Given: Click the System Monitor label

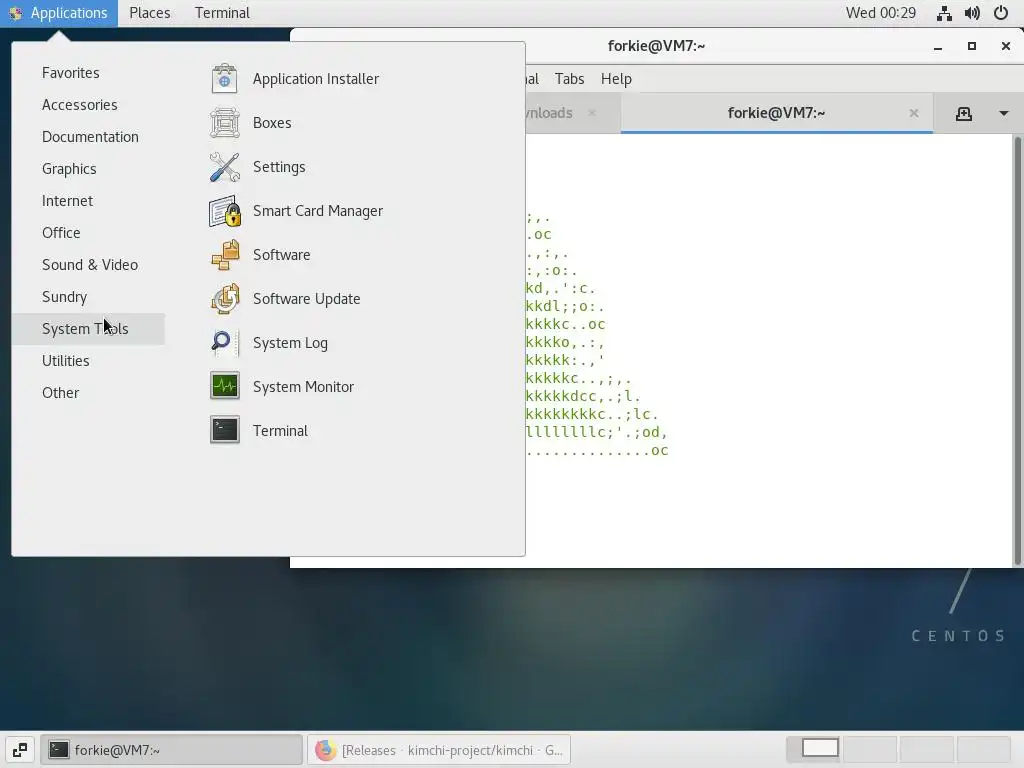Looking at the screenshot, I should (x=303, y=387).
